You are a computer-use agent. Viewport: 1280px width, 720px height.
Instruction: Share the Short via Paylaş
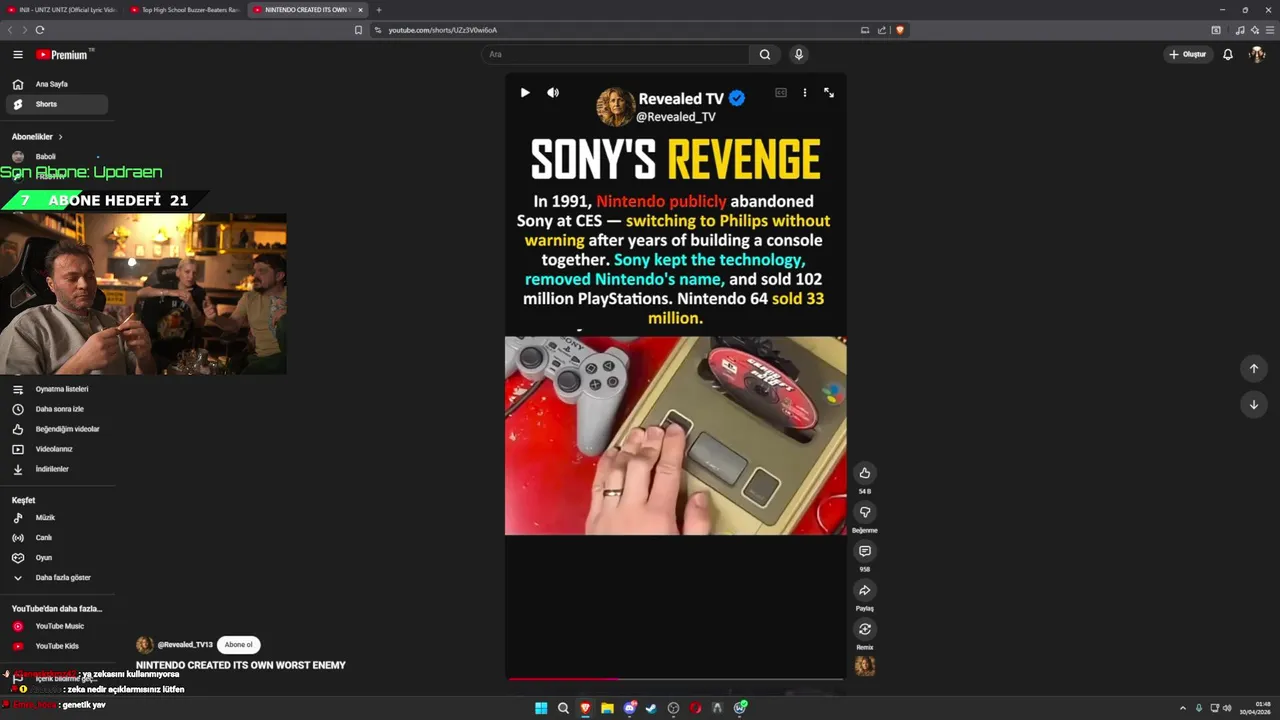pyautogui.click(x=865, y=590)
